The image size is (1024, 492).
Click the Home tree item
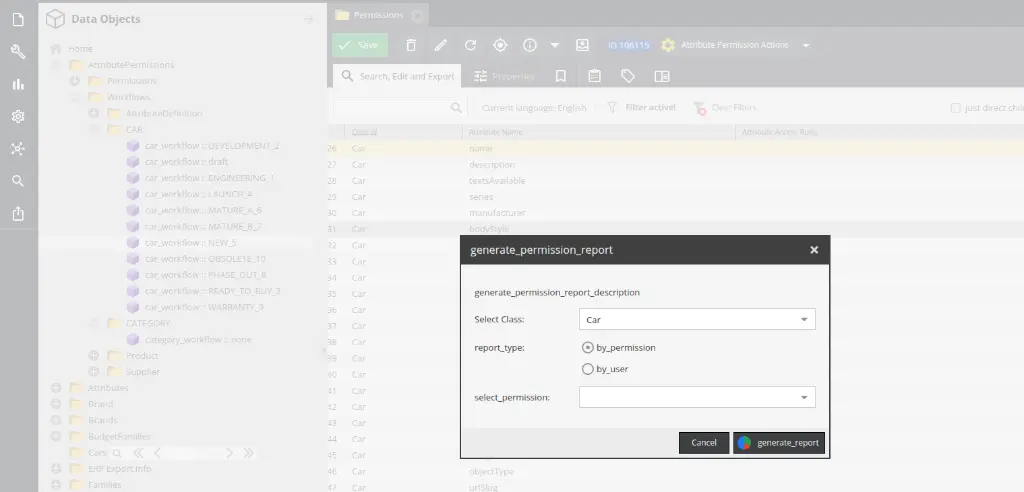pos(80,48)
